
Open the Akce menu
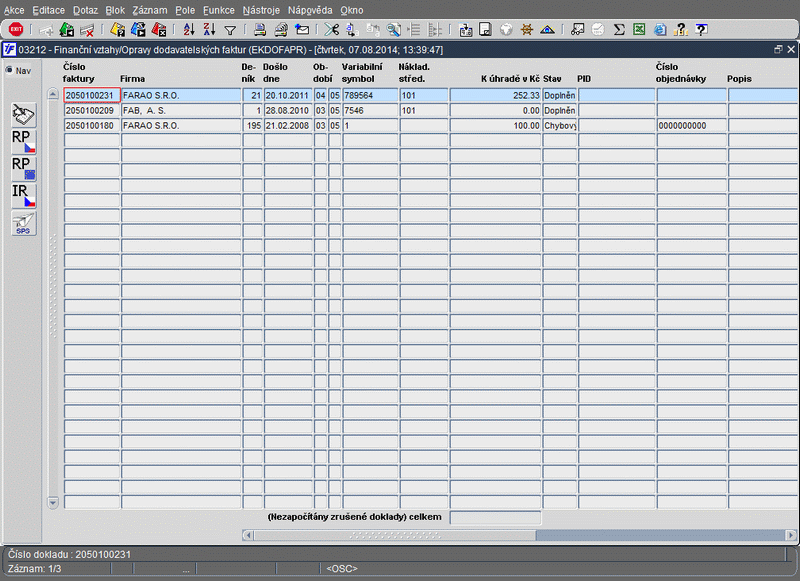coord(14,10)
